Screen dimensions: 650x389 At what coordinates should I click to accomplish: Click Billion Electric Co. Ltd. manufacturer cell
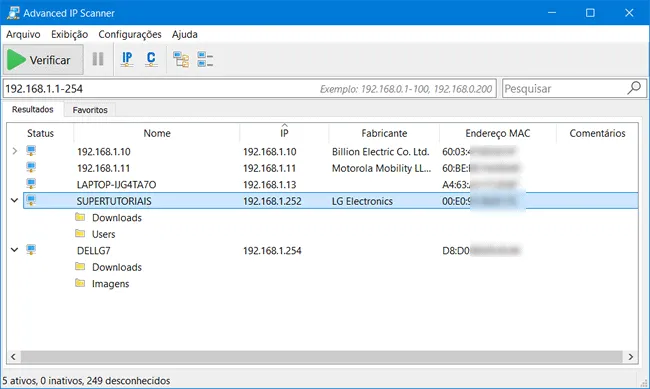tap(381, 152)
